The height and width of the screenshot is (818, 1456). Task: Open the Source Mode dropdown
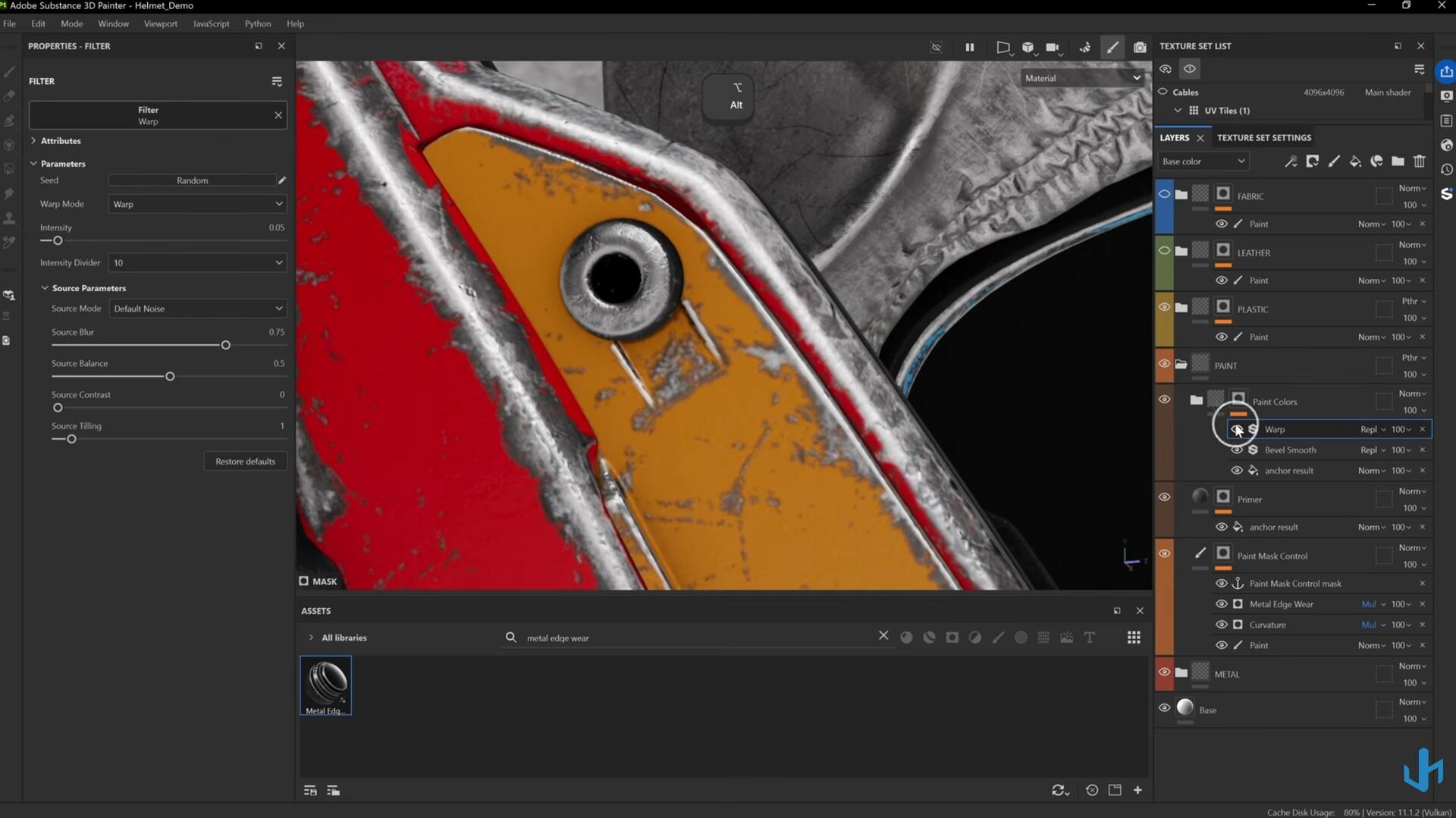click(x=197, y=309)
